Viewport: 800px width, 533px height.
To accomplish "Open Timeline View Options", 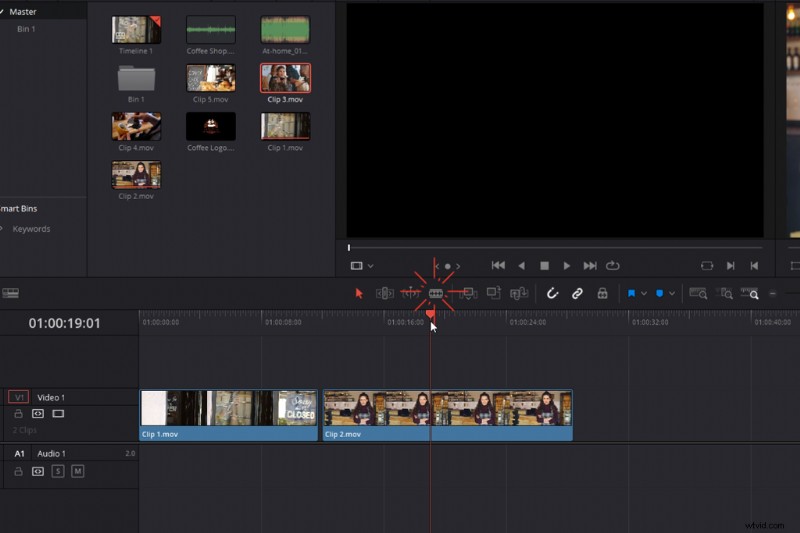I will 11,293.
